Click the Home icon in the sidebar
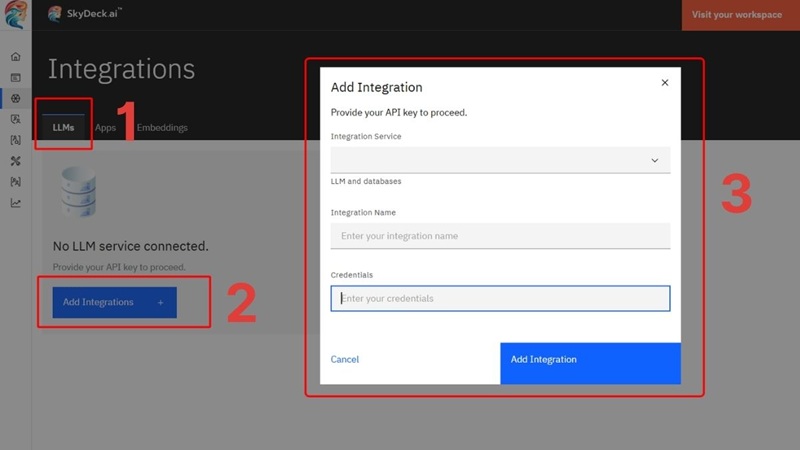800x450 pixels. 15,57
